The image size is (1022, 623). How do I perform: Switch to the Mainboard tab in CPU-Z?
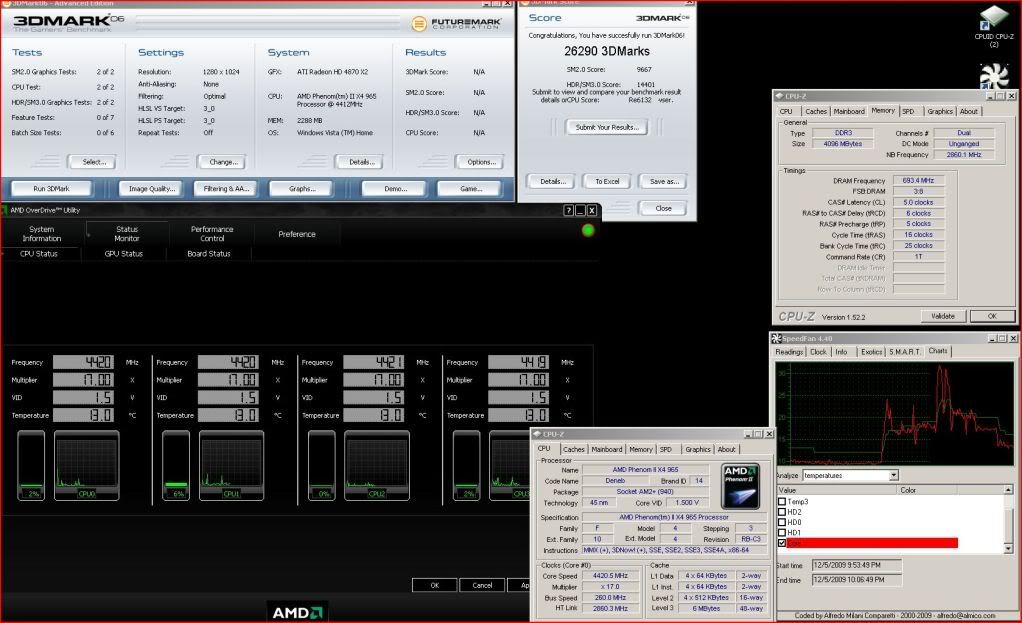[606, 449]
